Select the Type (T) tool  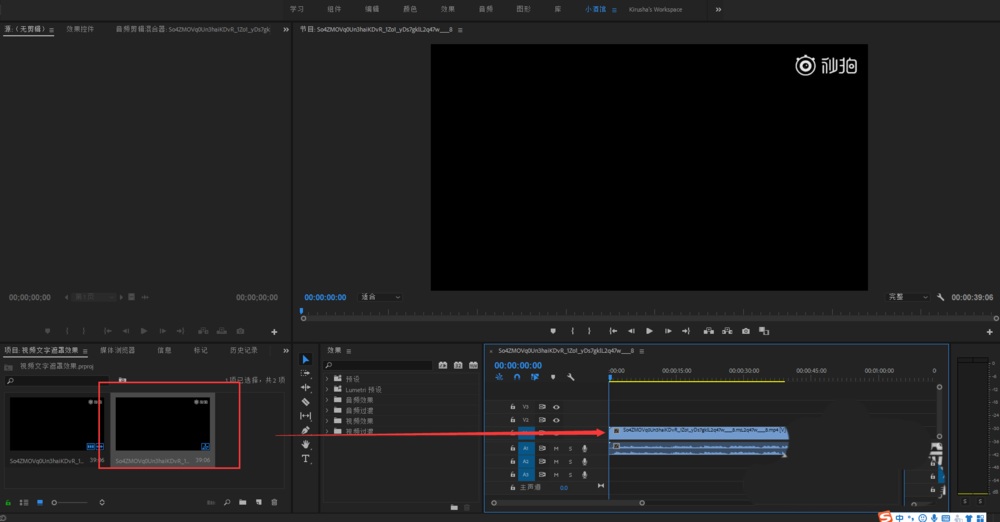point(306,459)
